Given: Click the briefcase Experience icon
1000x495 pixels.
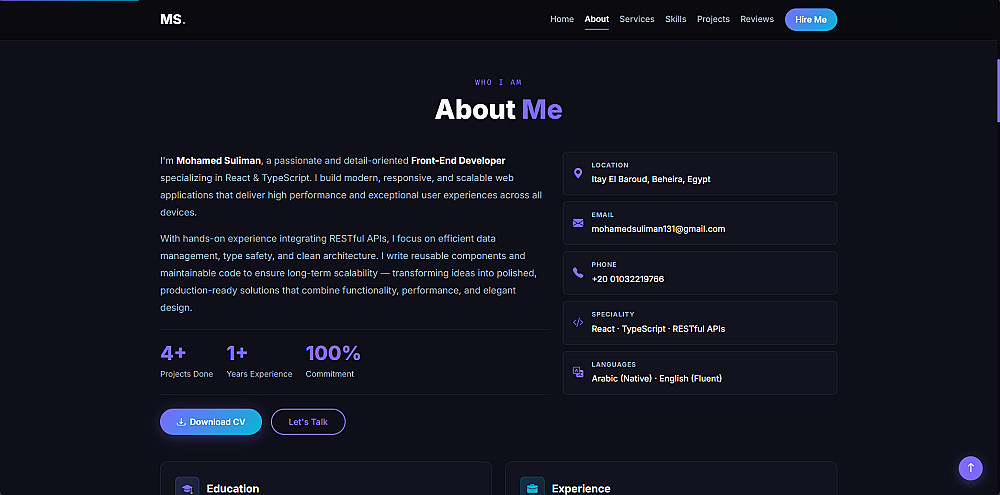Looking at the screenshot, I should coord(532,487).
